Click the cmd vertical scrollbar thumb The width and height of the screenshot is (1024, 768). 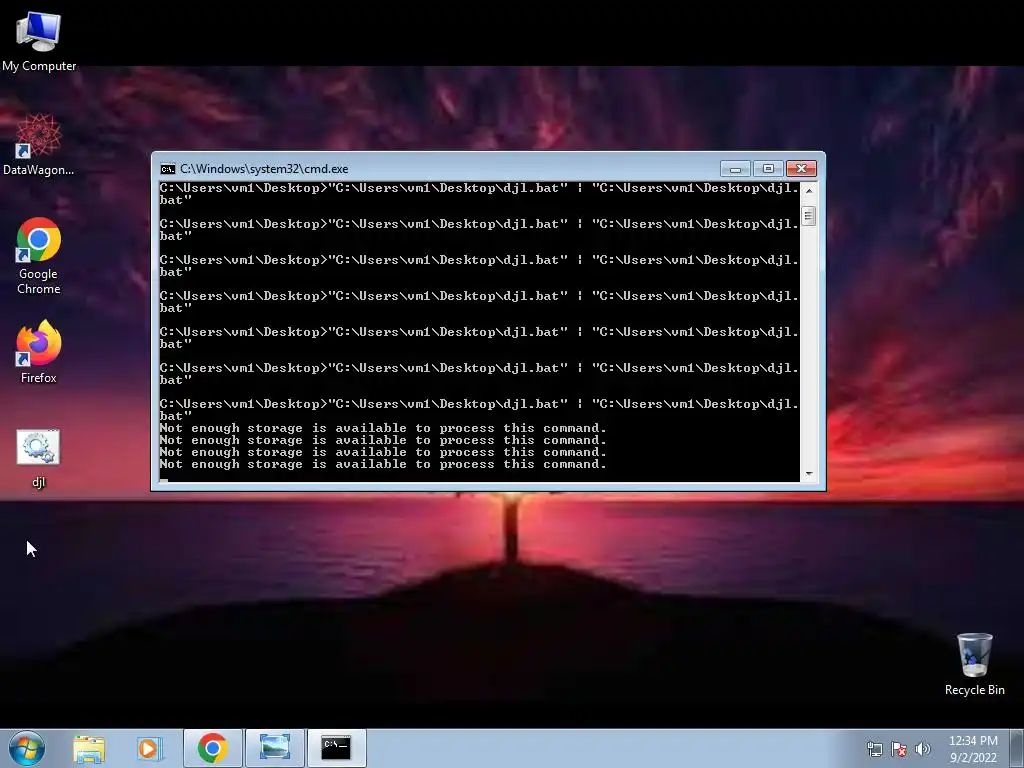[x=808, y=216]
